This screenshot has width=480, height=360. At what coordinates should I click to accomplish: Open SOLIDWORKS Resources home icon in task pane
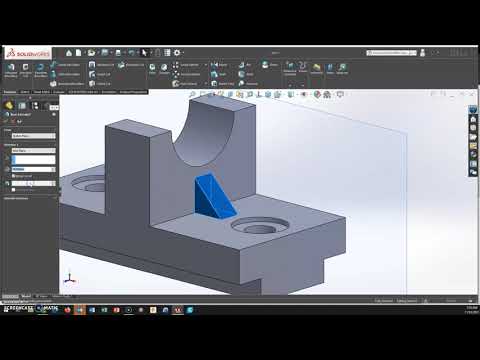coord(473,119)
